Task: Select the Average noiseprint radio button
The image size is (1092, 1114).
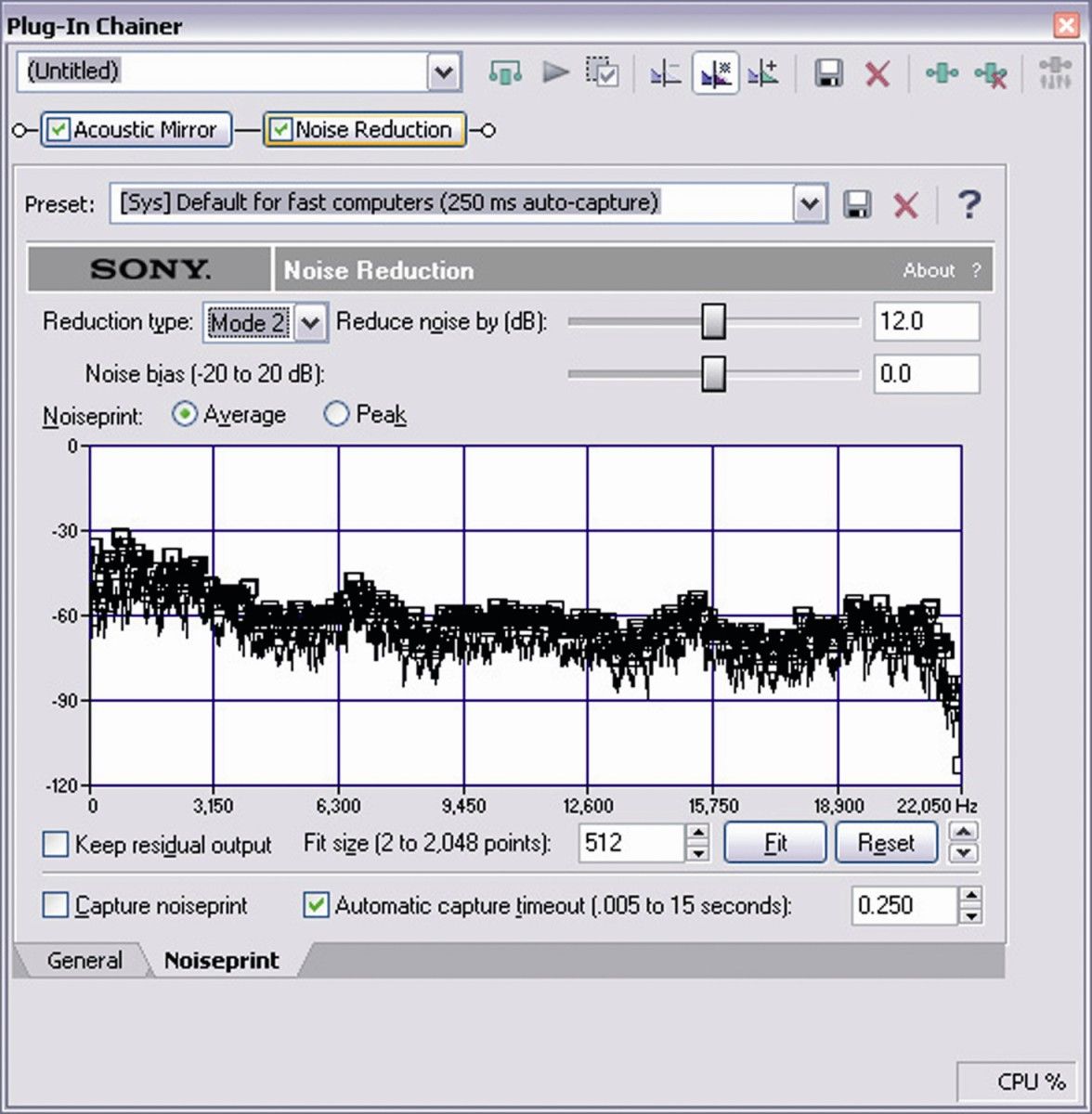Action: [185, 414]
